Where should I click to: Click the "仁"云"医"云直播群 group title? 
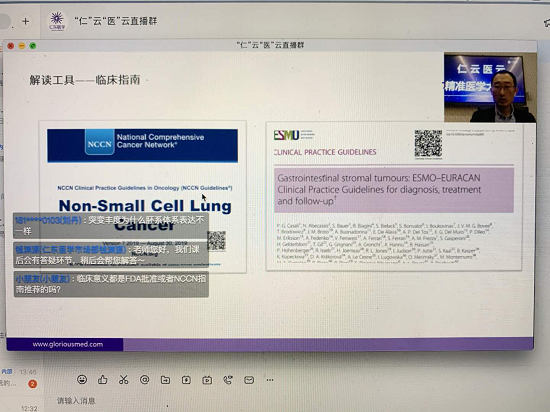(x=116, y=21)
